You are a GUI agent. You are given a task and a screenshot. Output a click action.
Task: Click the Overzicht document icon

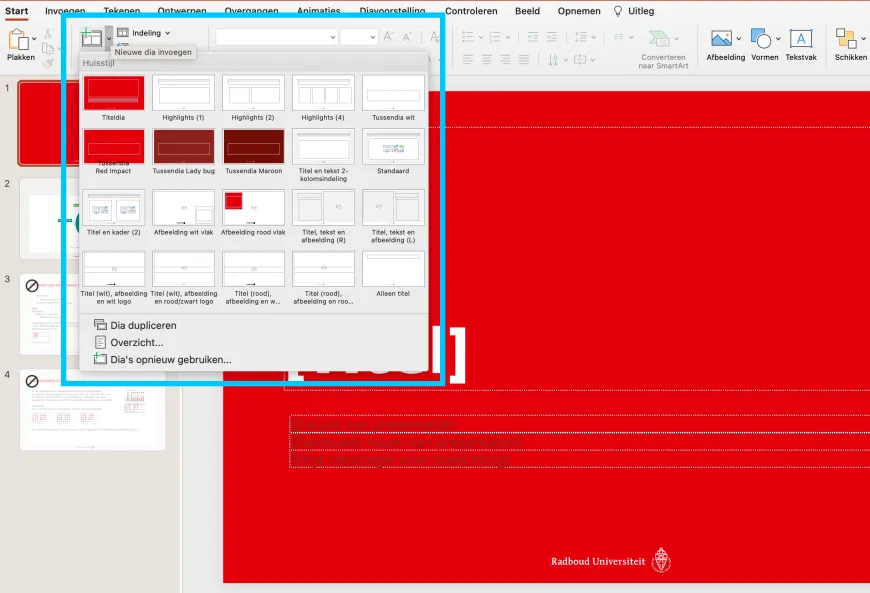(x=100, y=342)
